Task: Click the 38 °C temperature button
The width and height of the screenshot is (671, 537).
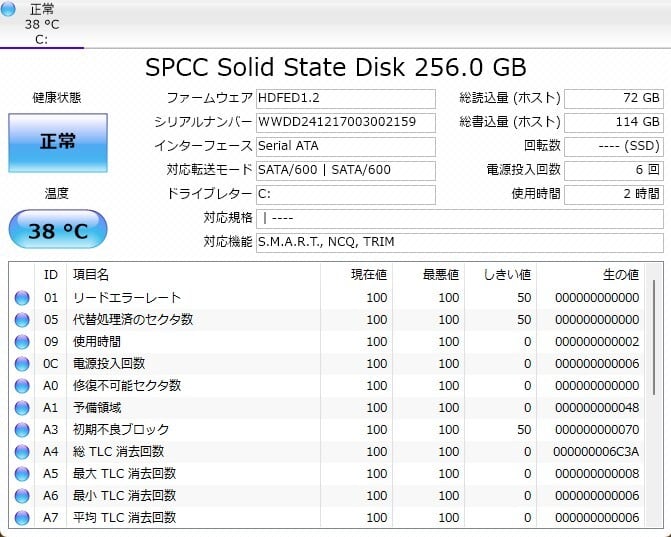Action: coord(58,231)
